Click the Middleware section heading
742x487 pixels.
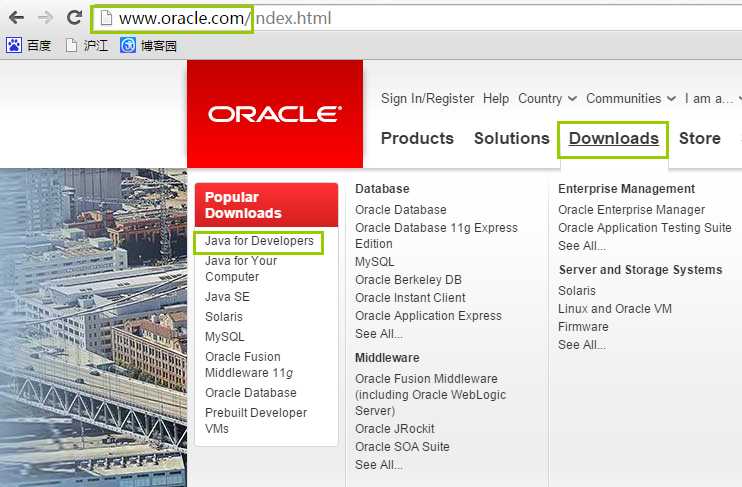point(387,358)
